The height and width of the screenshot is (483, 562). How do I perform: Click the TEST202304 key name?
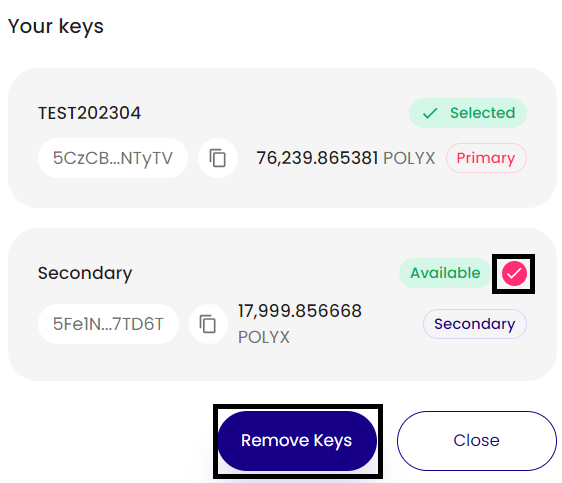tap(90, 113)
